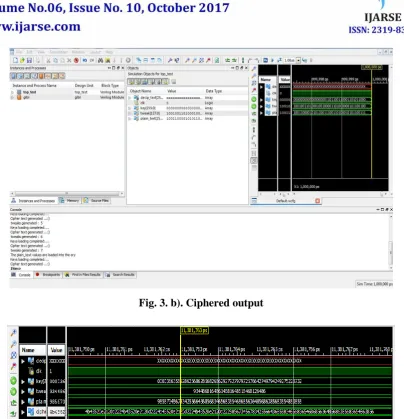This screenshot has height=419, width=404.
Task: Click the binoculars Find toolbar icon
Action: (100, 60)
